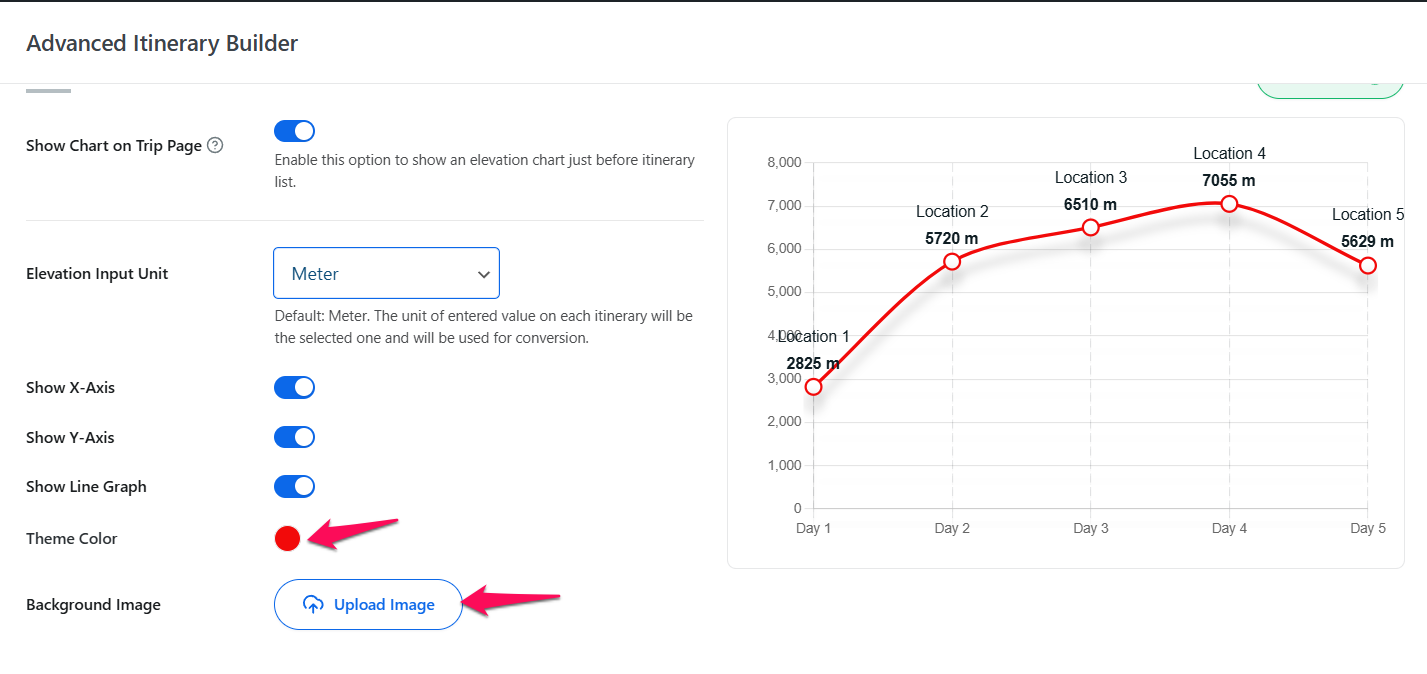Disable Show Chart on Trip Page toggle
This screenshot has height=674, width=1427.
click(294, 132)
